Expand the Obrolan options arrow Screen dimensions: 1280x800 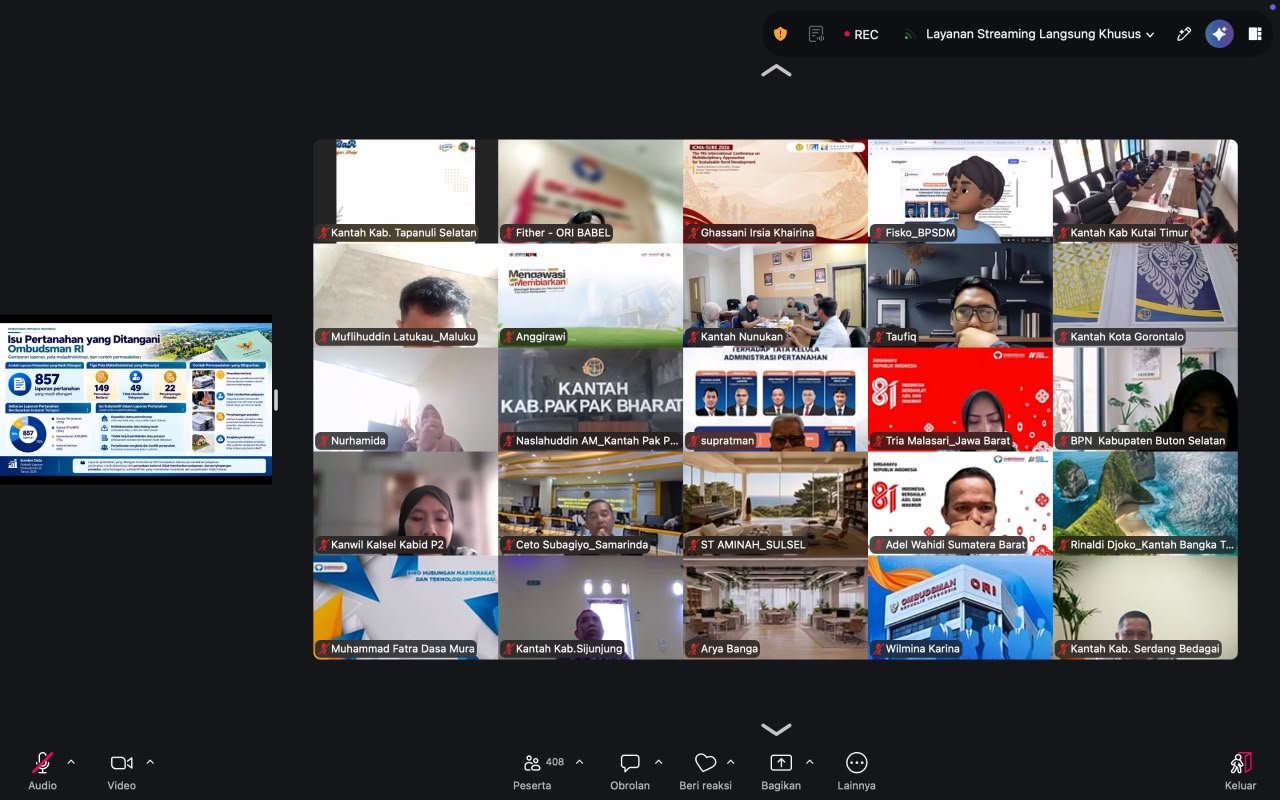click(x=659, y=762)
